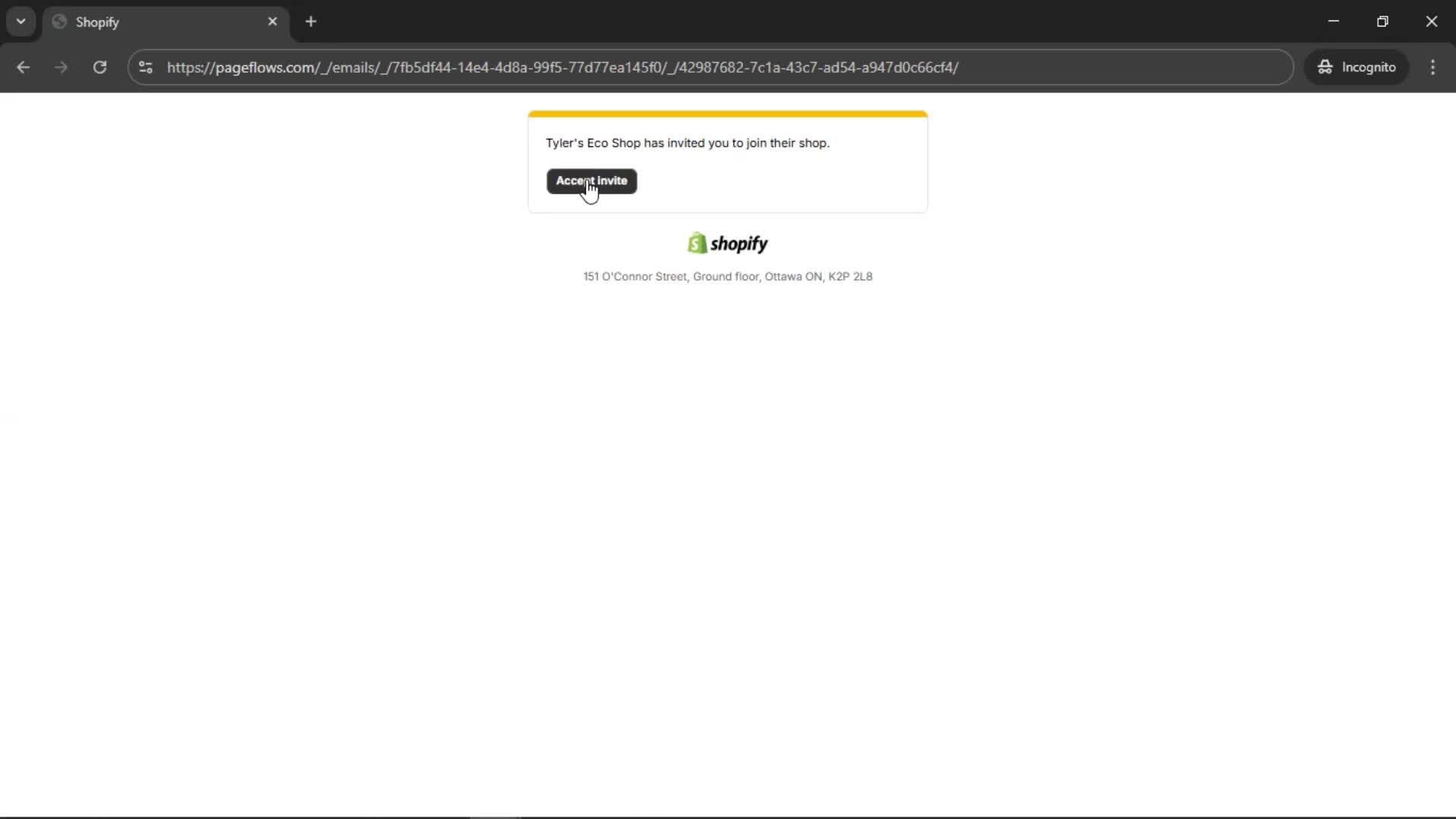
Task: Focus the pageflows.com URL address bar
Action: [x=561, y=67]
